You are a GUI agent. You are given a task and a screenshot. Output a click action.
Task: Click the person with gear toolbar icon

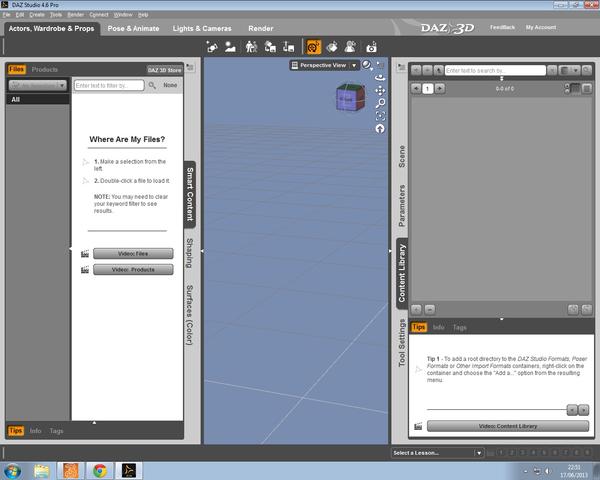tap(350, 47)
